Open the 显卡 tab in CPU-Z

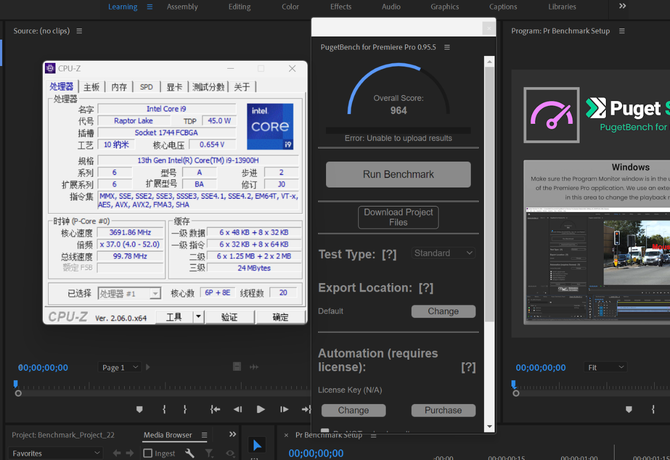click(x=174, y=87)
